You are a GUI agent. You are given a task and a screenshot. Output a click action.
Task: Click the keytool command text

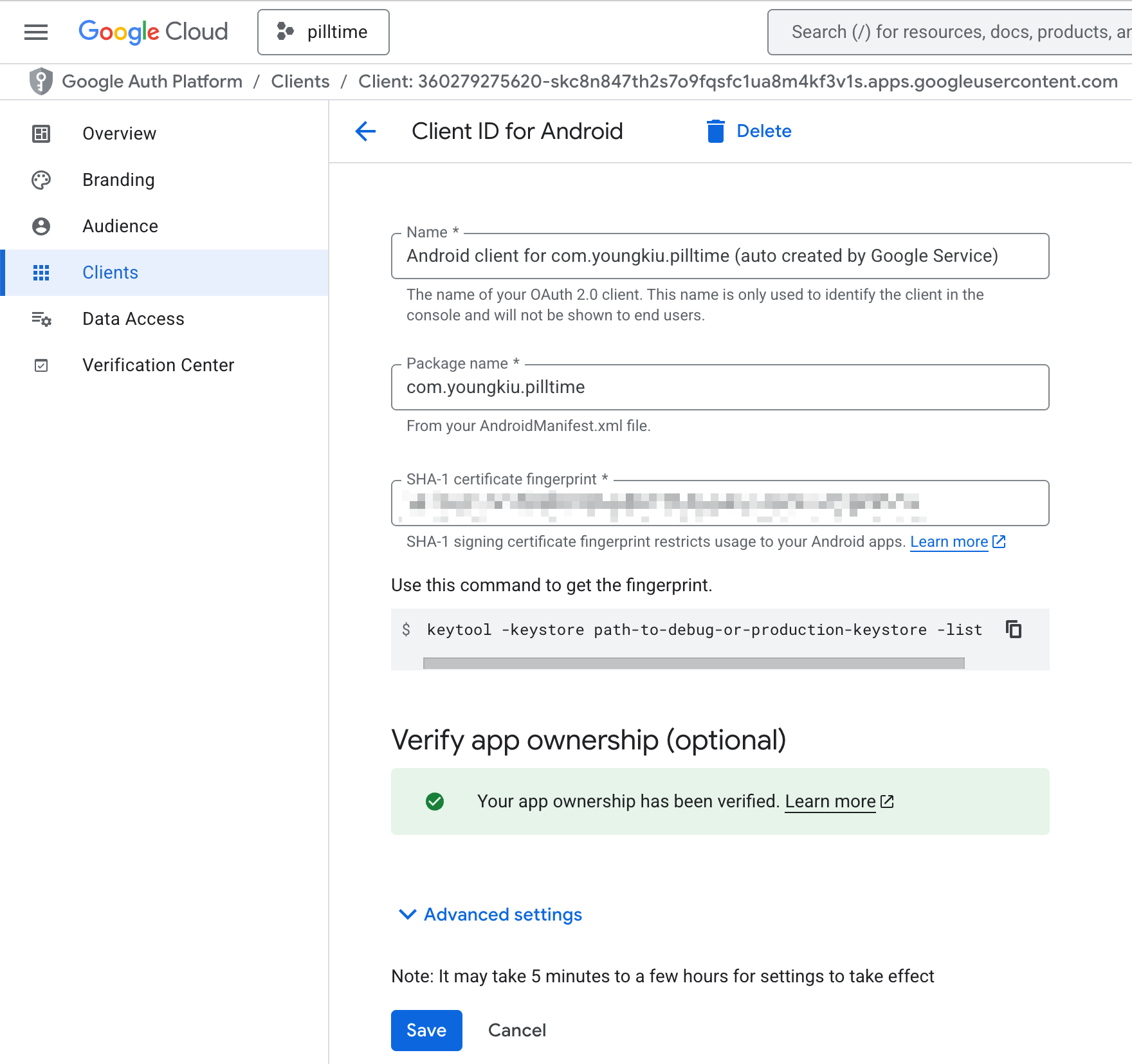point(704,630)
